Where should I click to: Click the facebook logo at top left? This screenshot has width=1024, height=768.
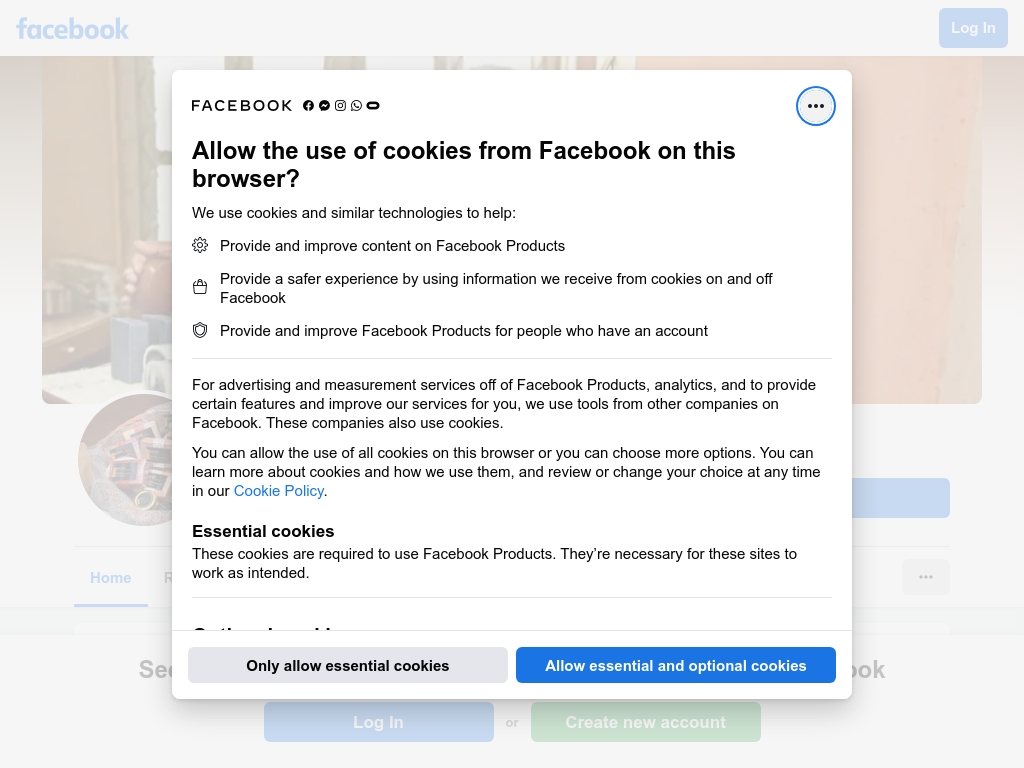[x=72, y=29]
